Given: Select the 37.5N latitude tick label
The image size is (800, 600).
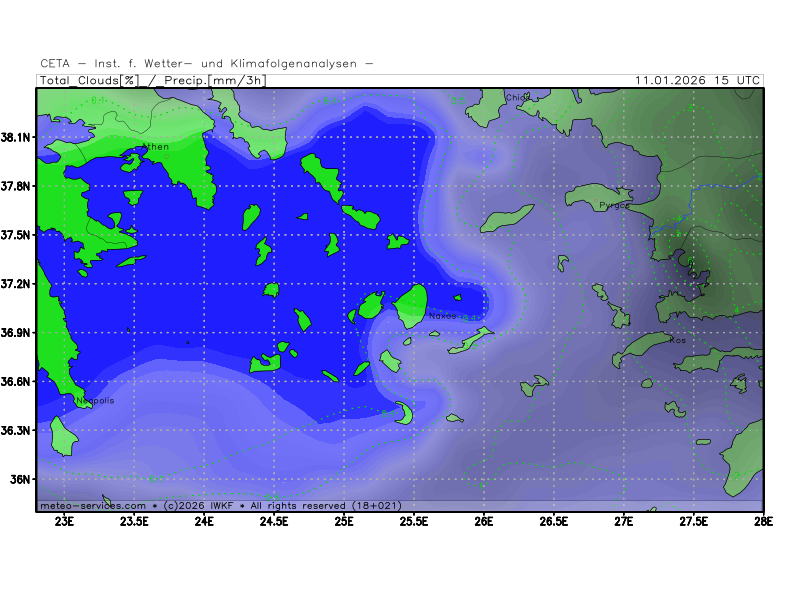Looking at the screenshot, I should (18, 235).
